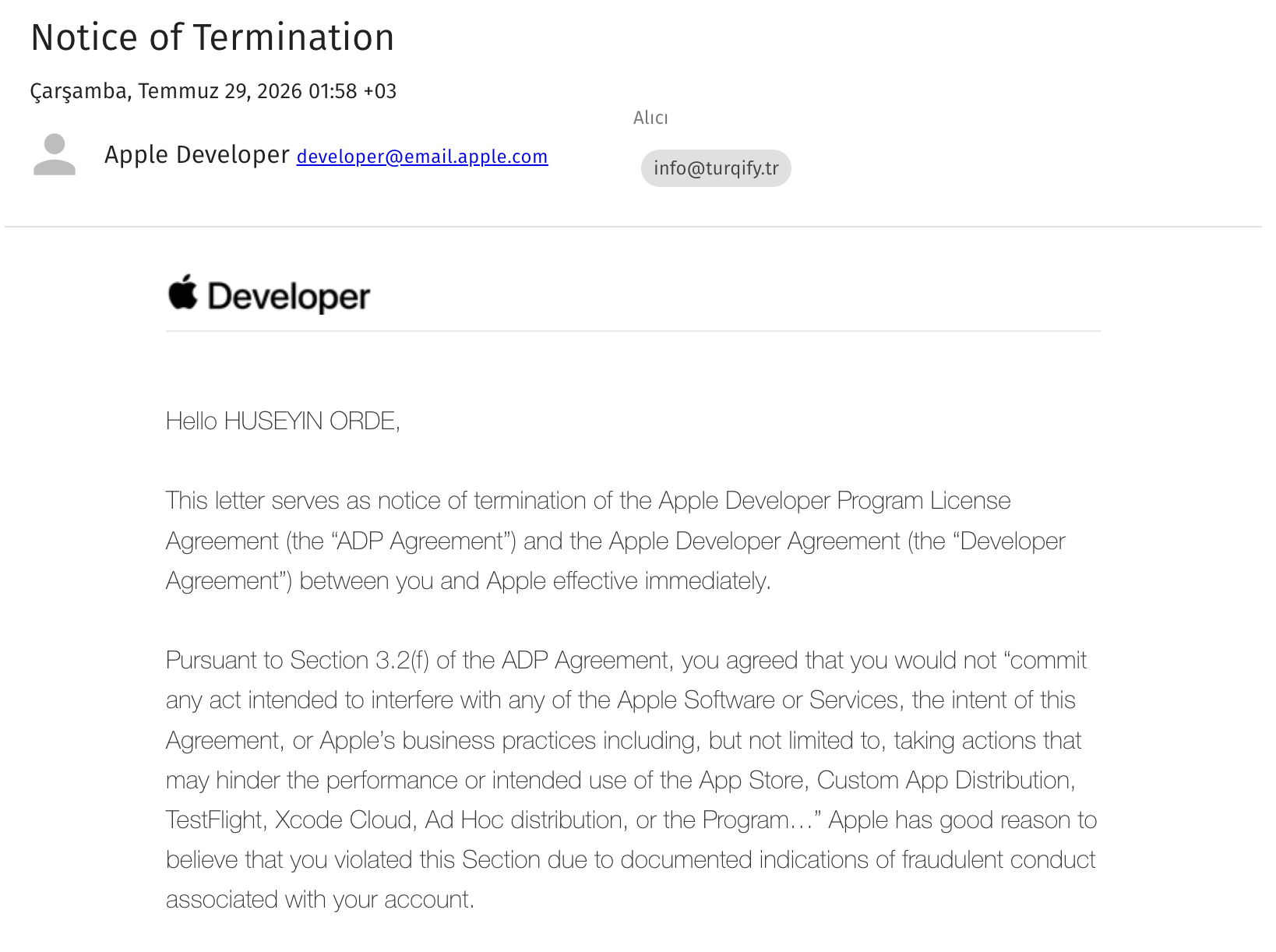The width and height of the screenshot is (1276, 952).
Task: Click the Alıcı recipient label
Action: 650,118
